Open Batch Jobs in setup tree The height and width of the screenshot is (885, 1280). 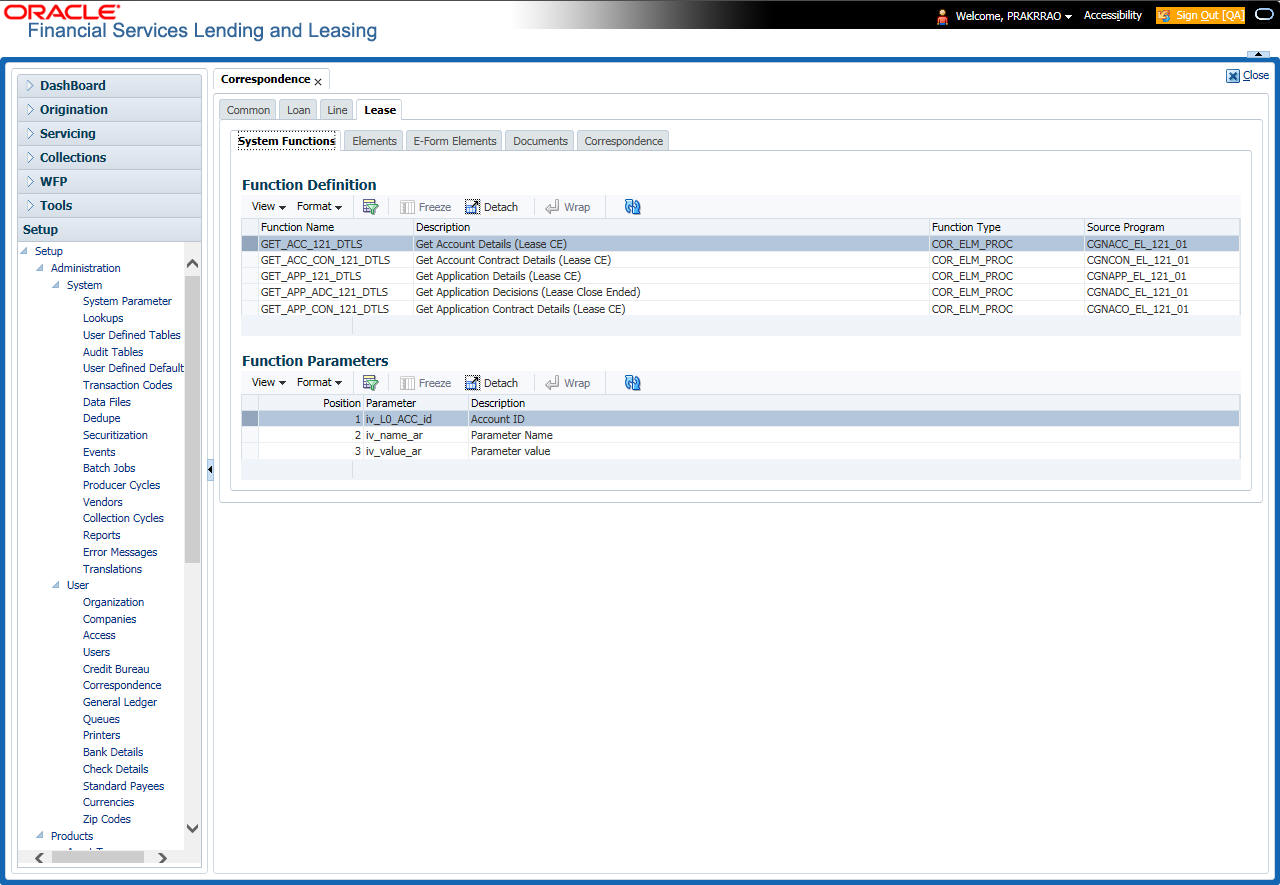point(109,468)
